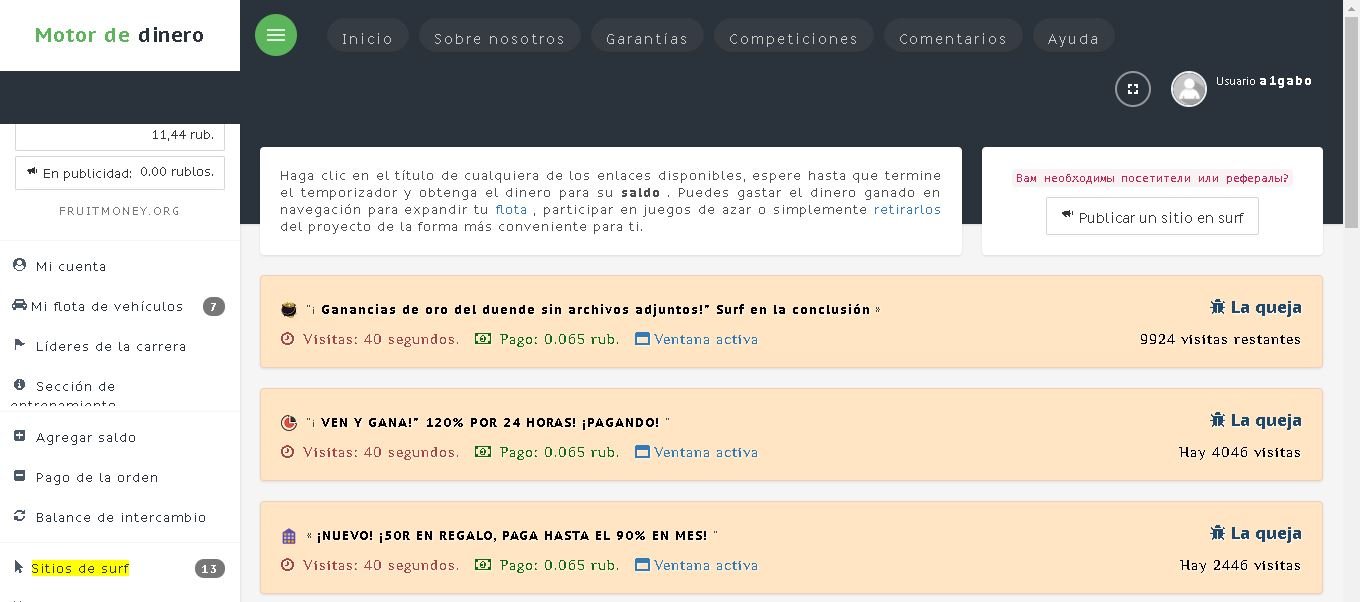Click the 13 badge next to Sitios de surf
This screenshot has width=1360, height=602.
[209, 568]
